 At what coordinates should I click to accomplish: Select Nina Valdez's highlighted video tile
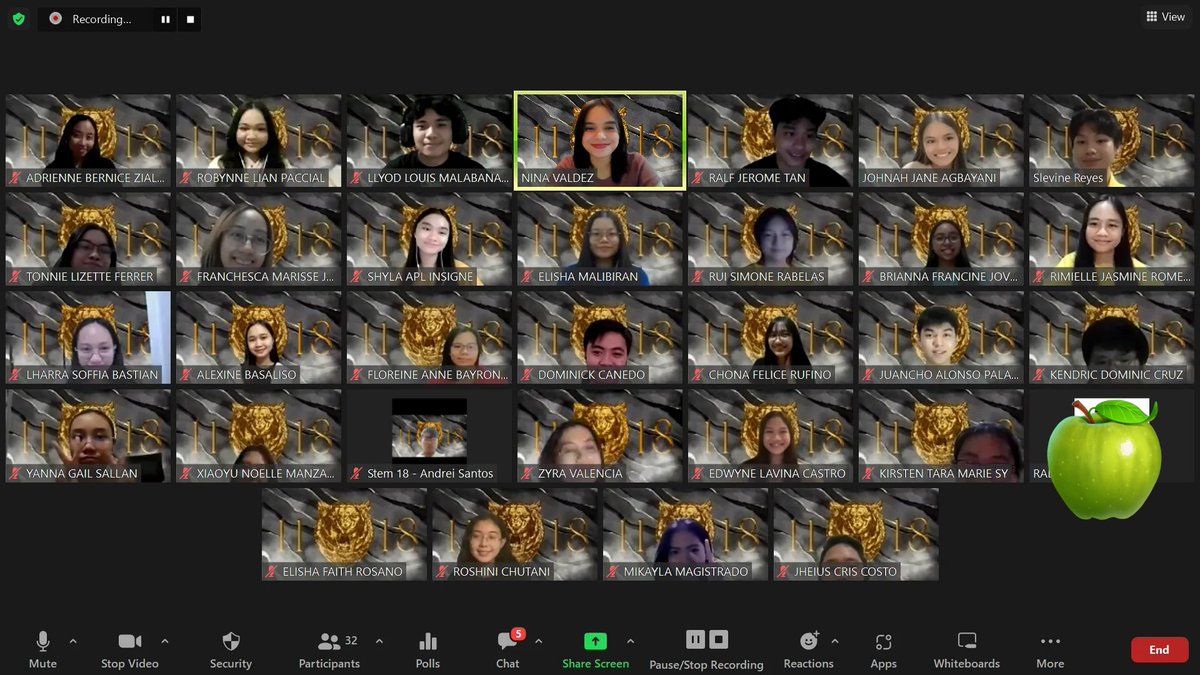(600, 140)
